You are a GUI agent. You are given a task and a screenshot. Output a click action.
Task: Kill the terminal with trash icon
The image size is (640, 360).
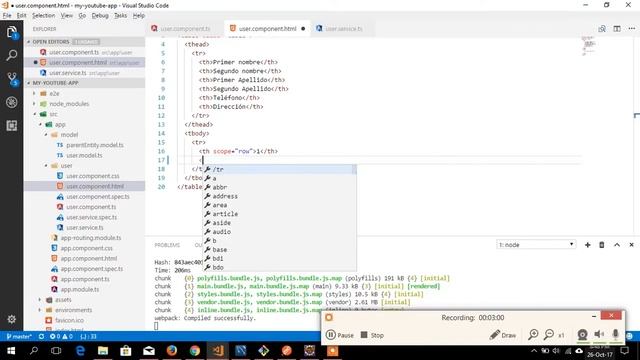tap(602, 245)
